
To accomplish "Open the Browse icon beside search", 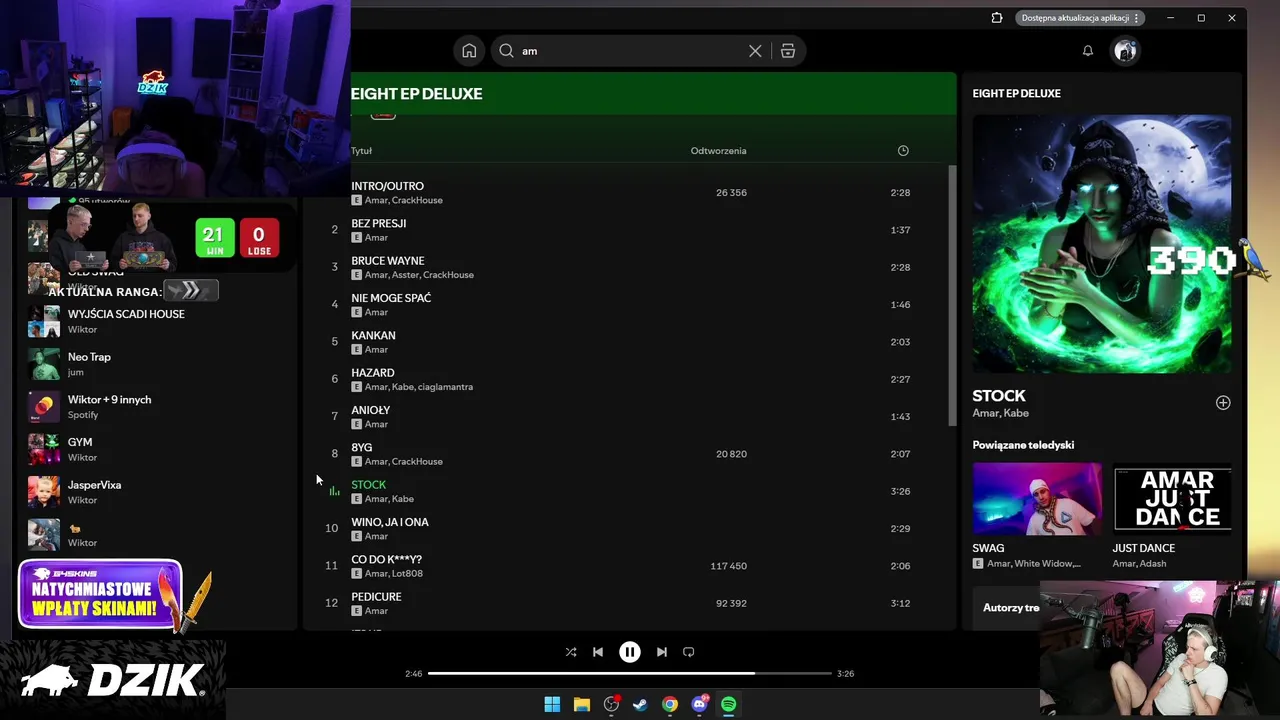I will click(x=788, y=51).
